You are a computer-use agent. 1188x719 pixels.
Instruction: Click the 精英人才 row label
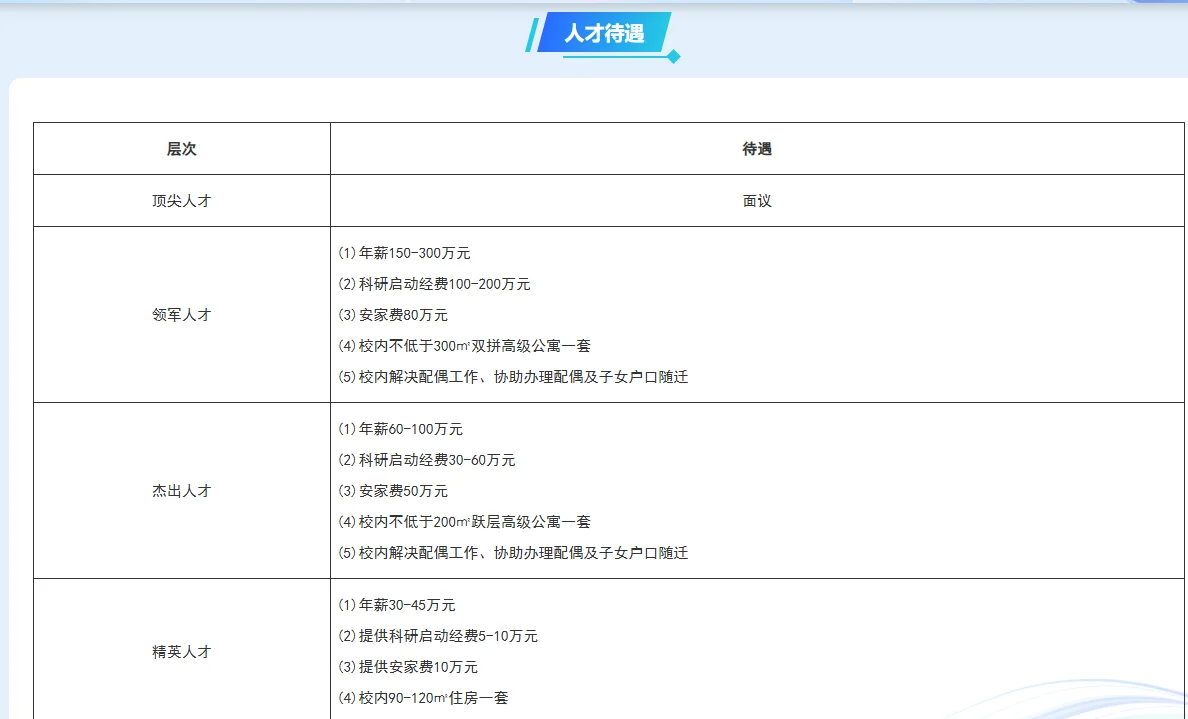tap(182, 652)
